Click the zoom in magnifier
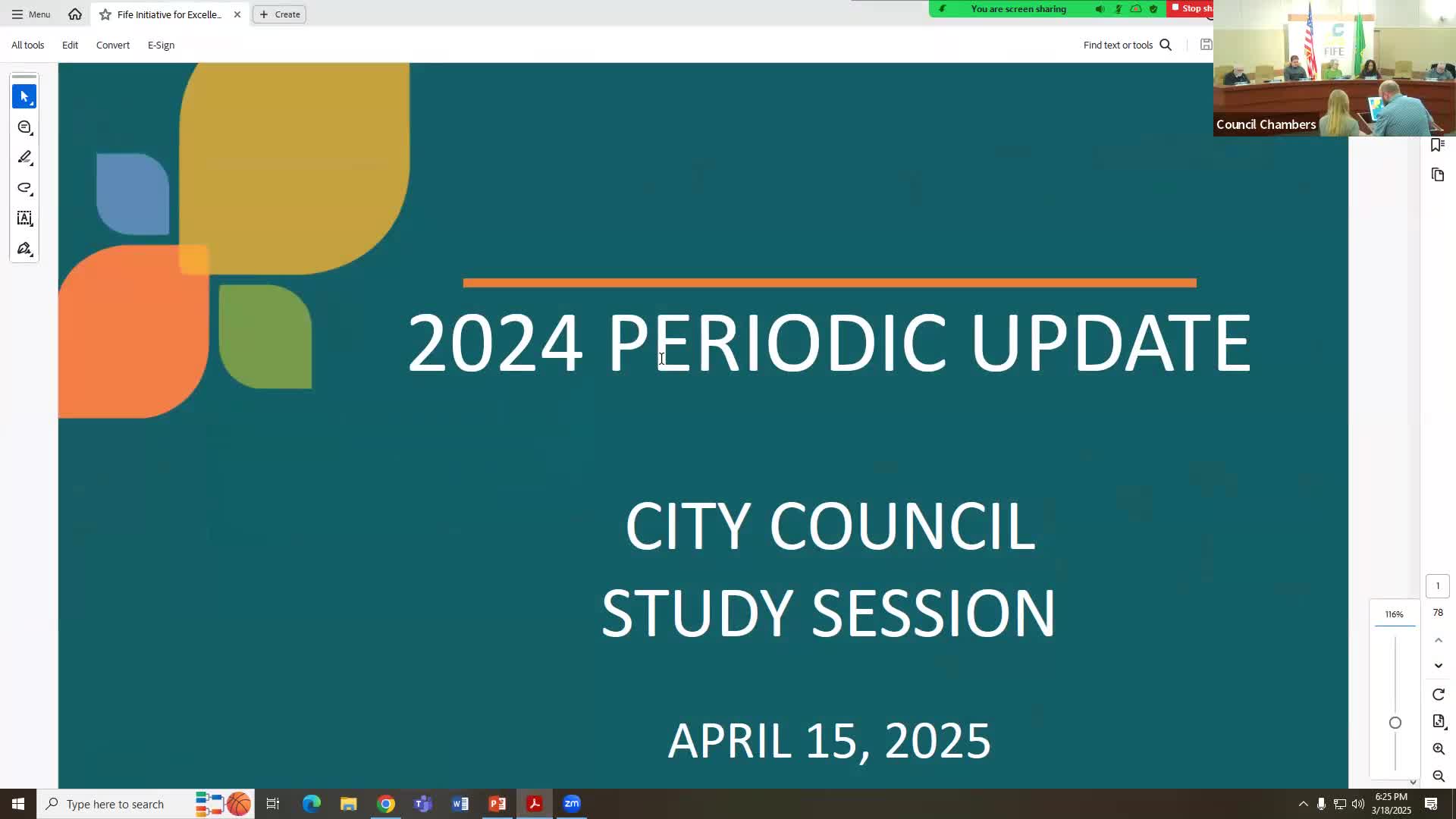Screen dimensions: 1456x819 click(1438, 748)
